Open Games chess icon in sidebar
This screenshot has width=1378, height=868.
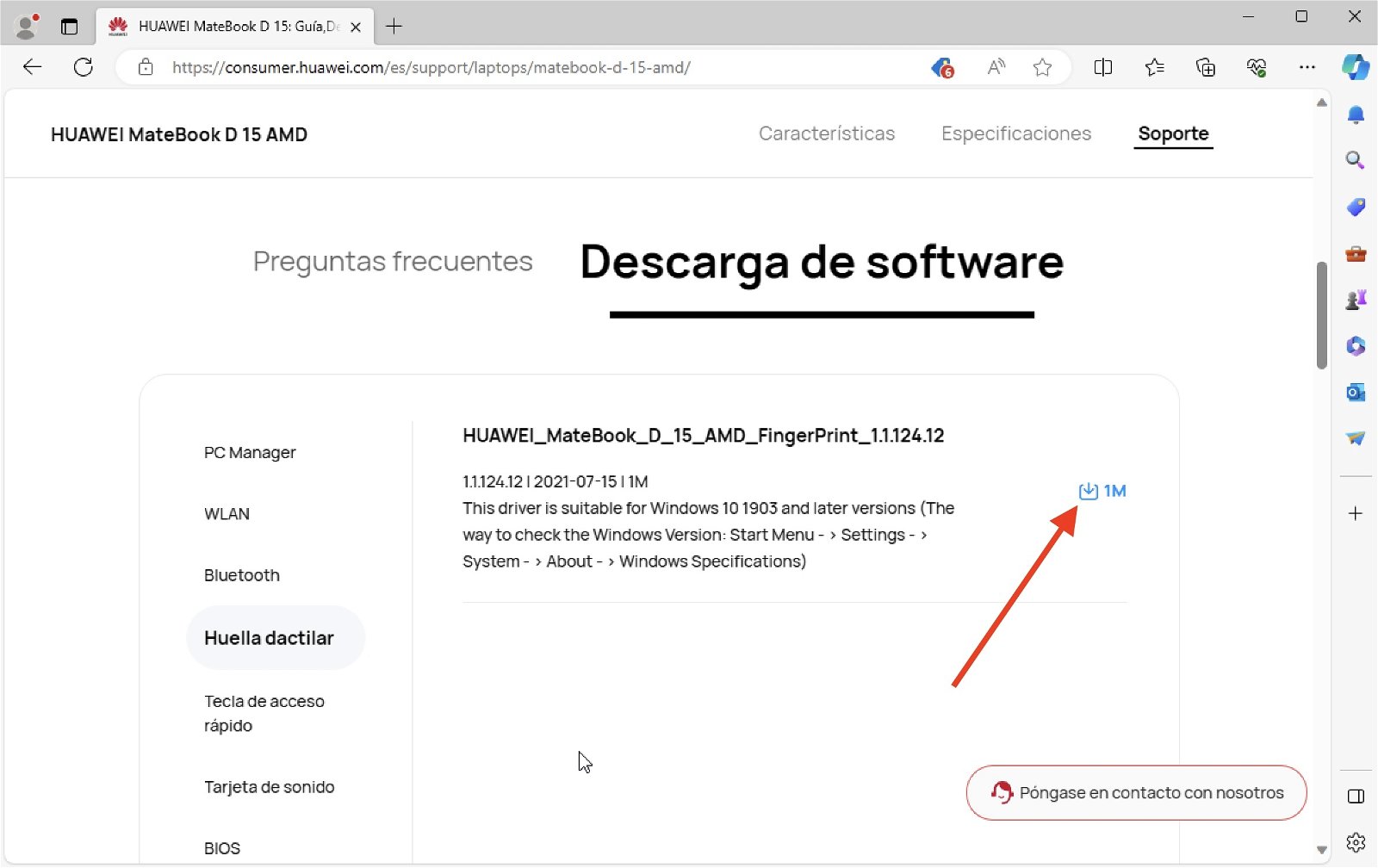1356,300
